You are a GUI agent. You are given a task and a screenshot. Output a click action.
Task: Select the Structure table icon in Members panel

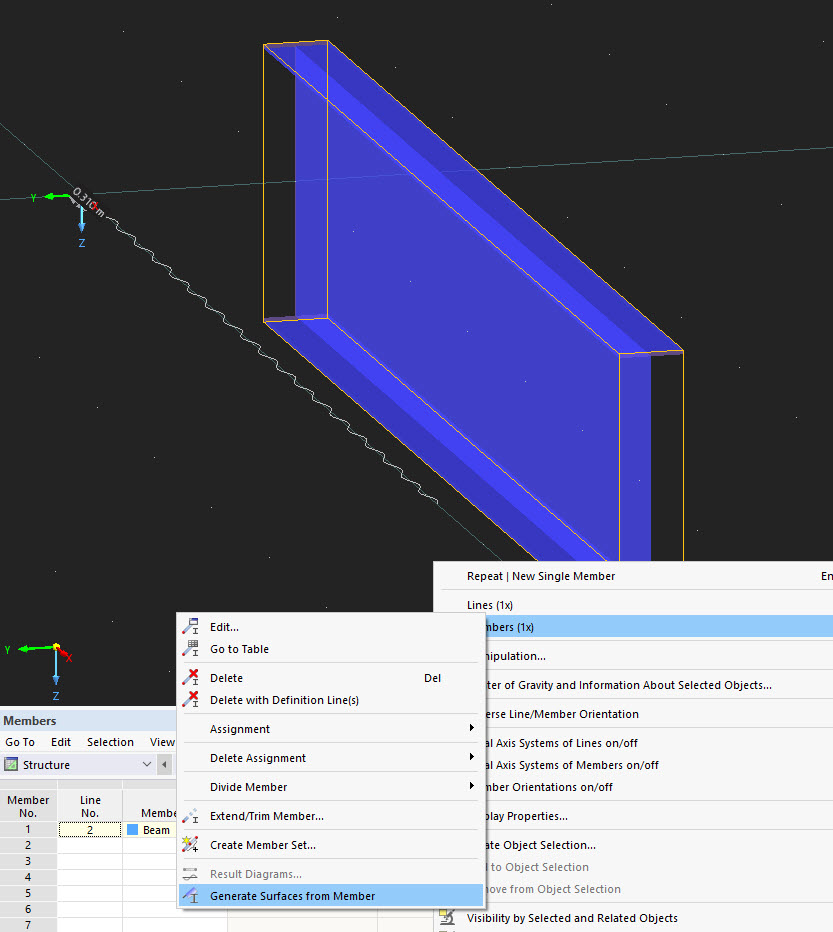tap(13, 763)
